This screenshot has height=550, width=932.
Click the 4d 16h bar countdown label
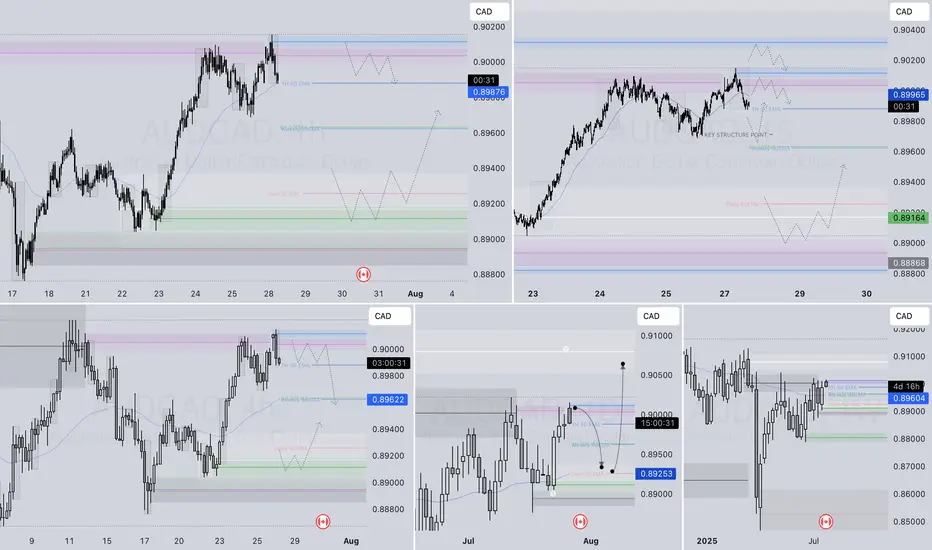(x=906, y=386)
